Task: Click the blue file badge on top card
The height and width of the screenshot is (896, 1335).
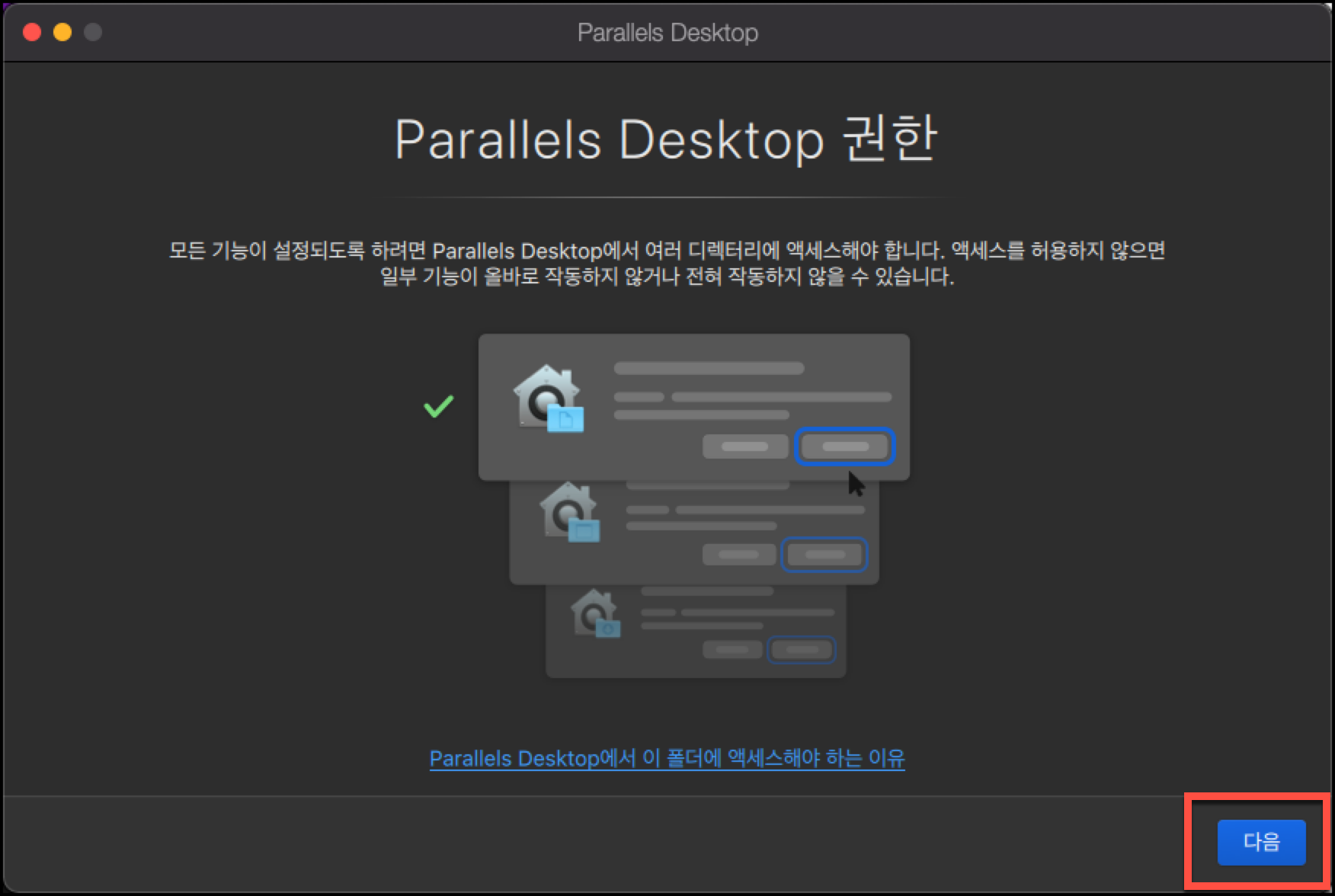Action: pos(564,418)
